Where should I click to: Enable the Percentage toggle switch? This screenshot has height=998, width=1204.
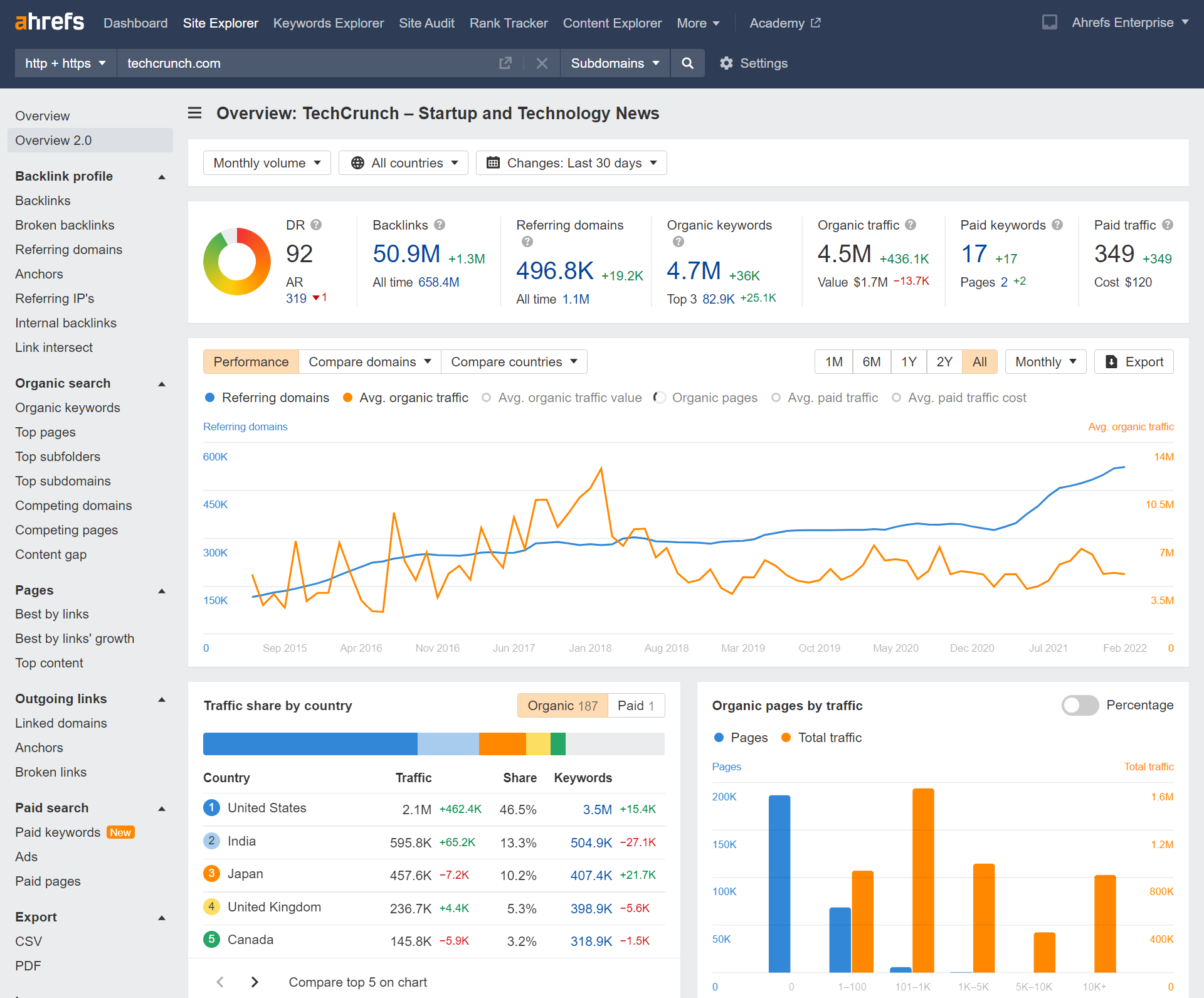point(1079,705)
